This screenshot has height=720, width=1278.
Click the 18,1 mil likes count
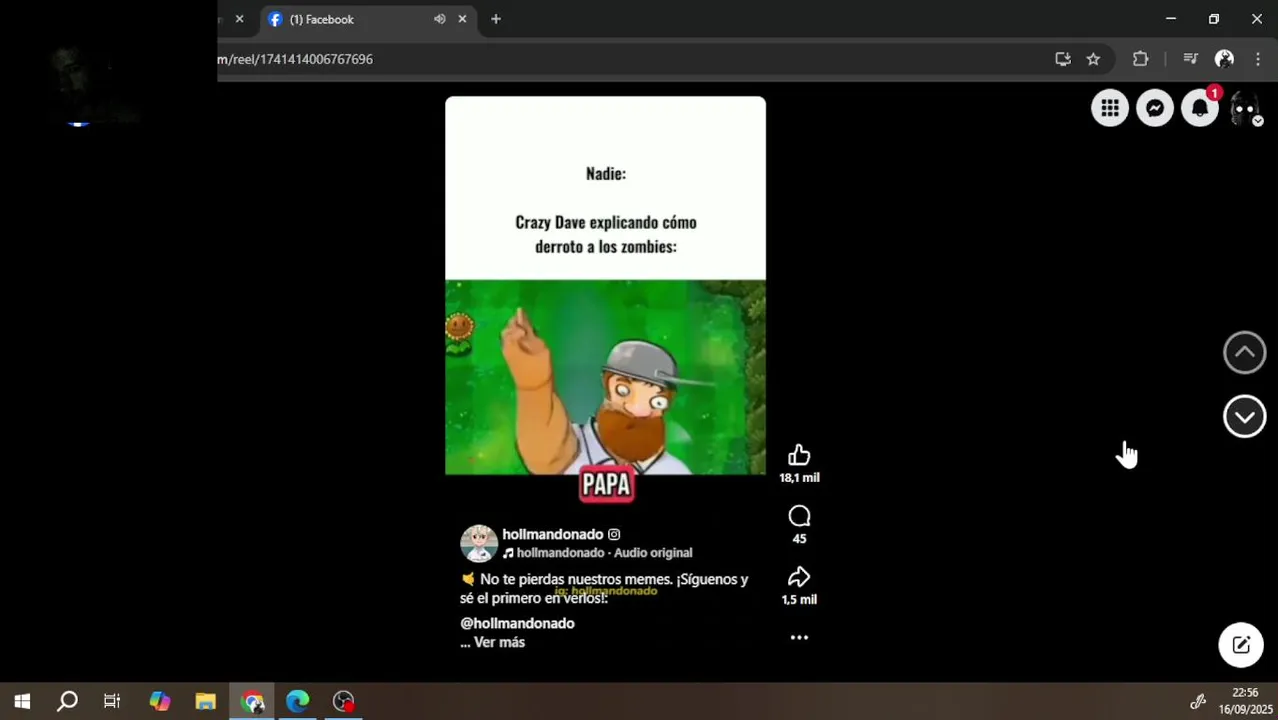(x=799, y=478)
